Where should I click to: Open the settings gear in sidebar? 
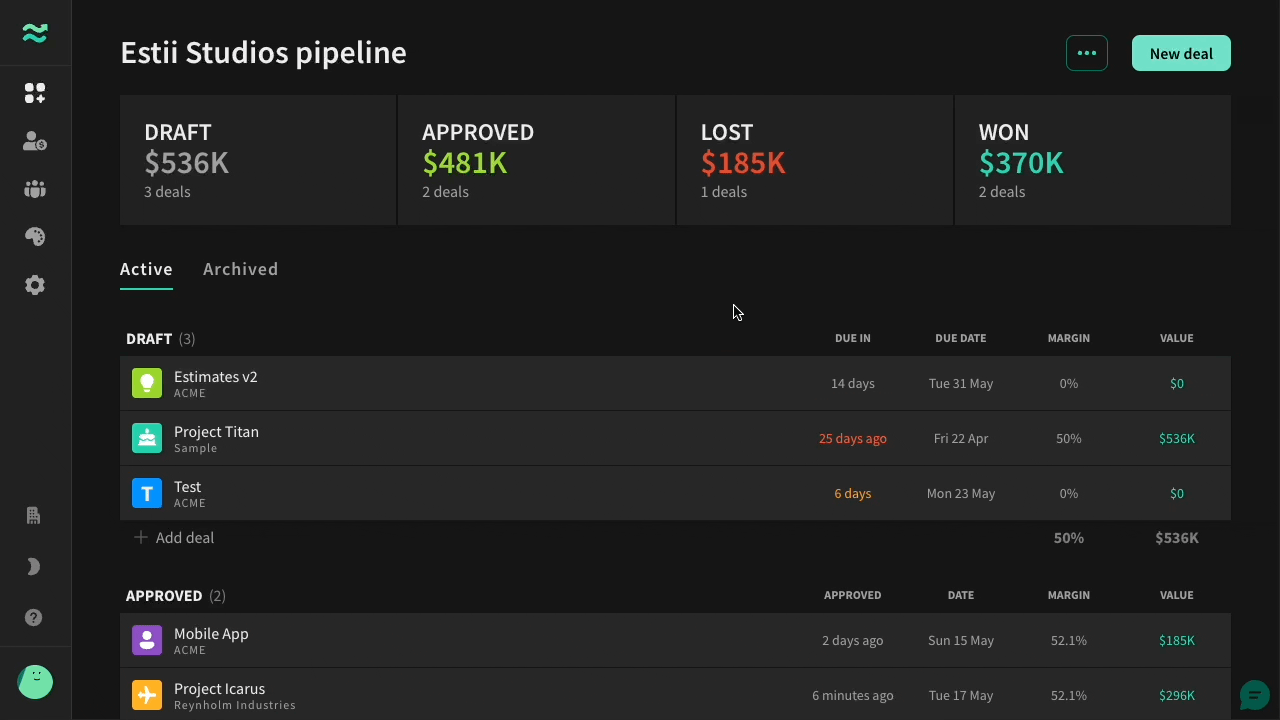click(35, 285)
